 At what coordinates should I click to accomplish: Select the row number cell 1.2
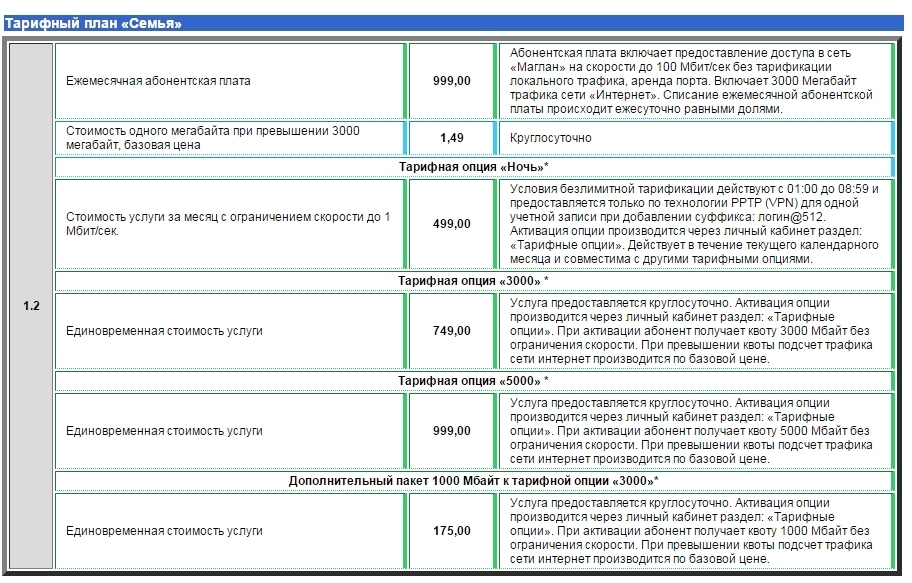coord(30,306)
